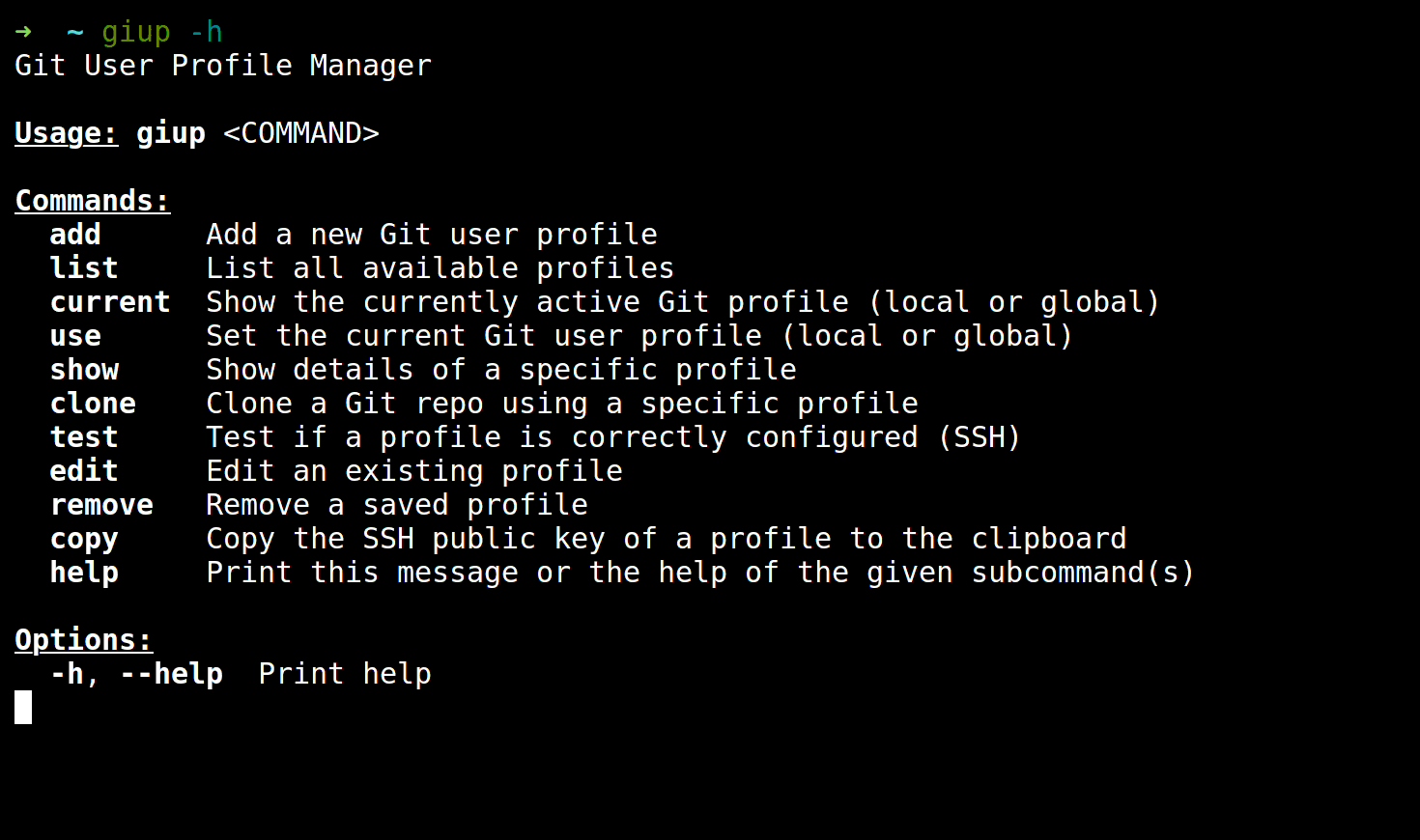Click the green prompt arrow
Viewport: 1420px width, 840px height.
(x=23, y=32)
